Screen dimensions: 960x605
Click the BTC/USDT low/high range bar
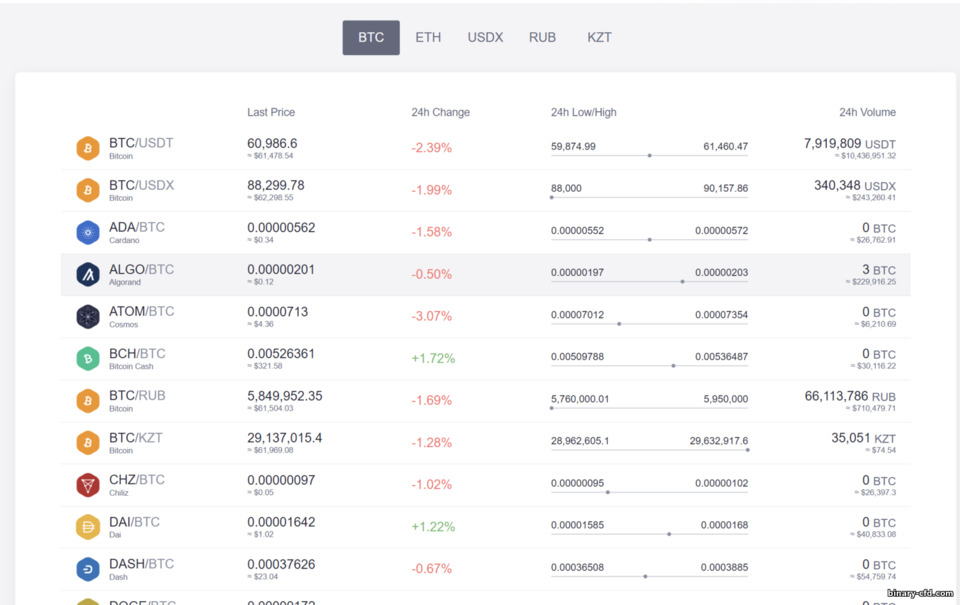(x=650, y=156)
